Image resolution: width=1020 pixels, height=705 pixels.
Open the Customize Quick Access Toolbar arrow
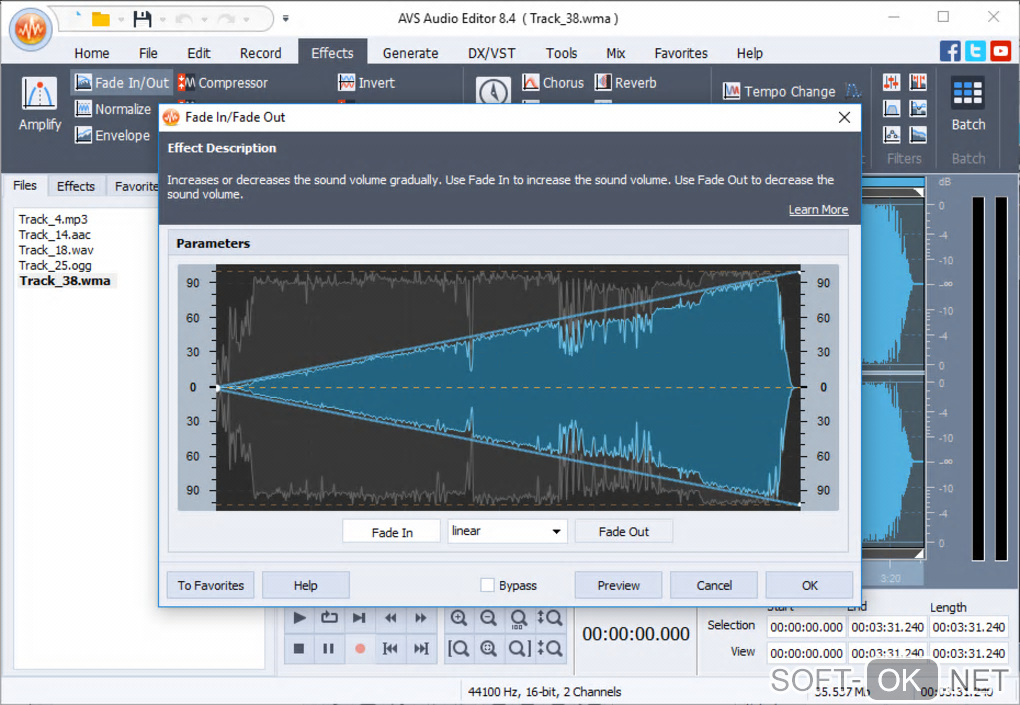point(286,19)
